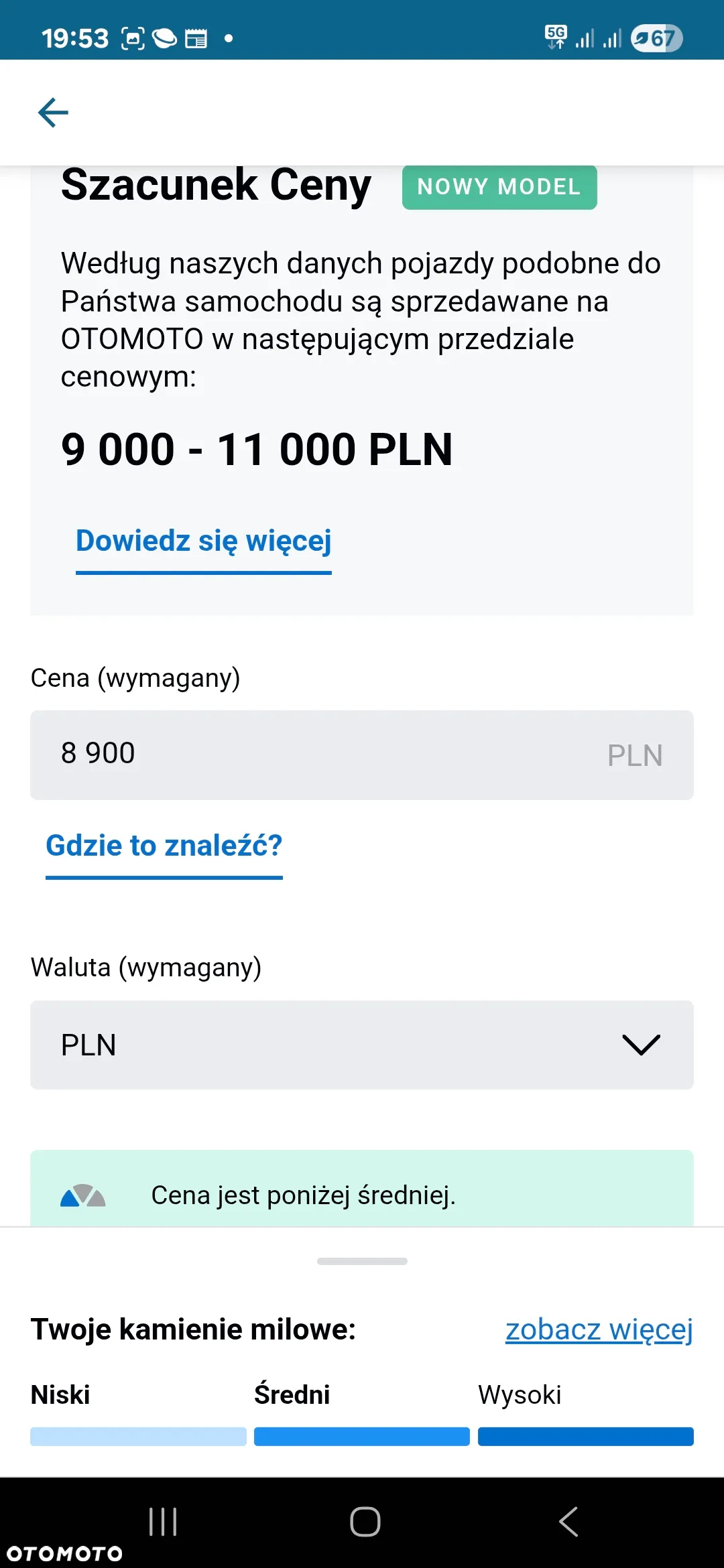Open the Dowiedz się więcej link
Viewport: 724px width, 1568px height.
[204, 541]
